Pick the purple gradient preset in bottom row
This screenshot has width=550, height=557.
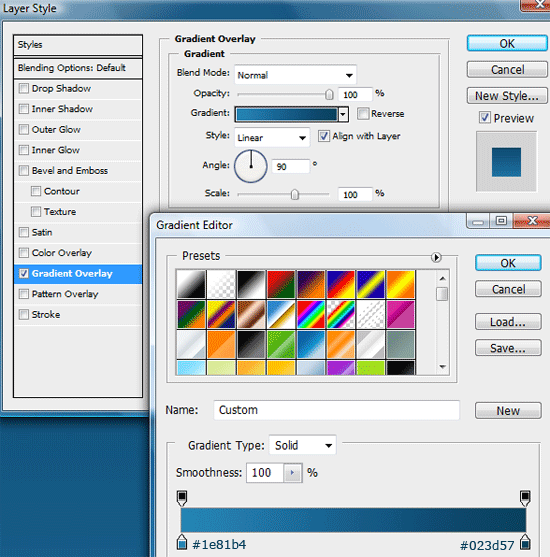click(340, 368)
